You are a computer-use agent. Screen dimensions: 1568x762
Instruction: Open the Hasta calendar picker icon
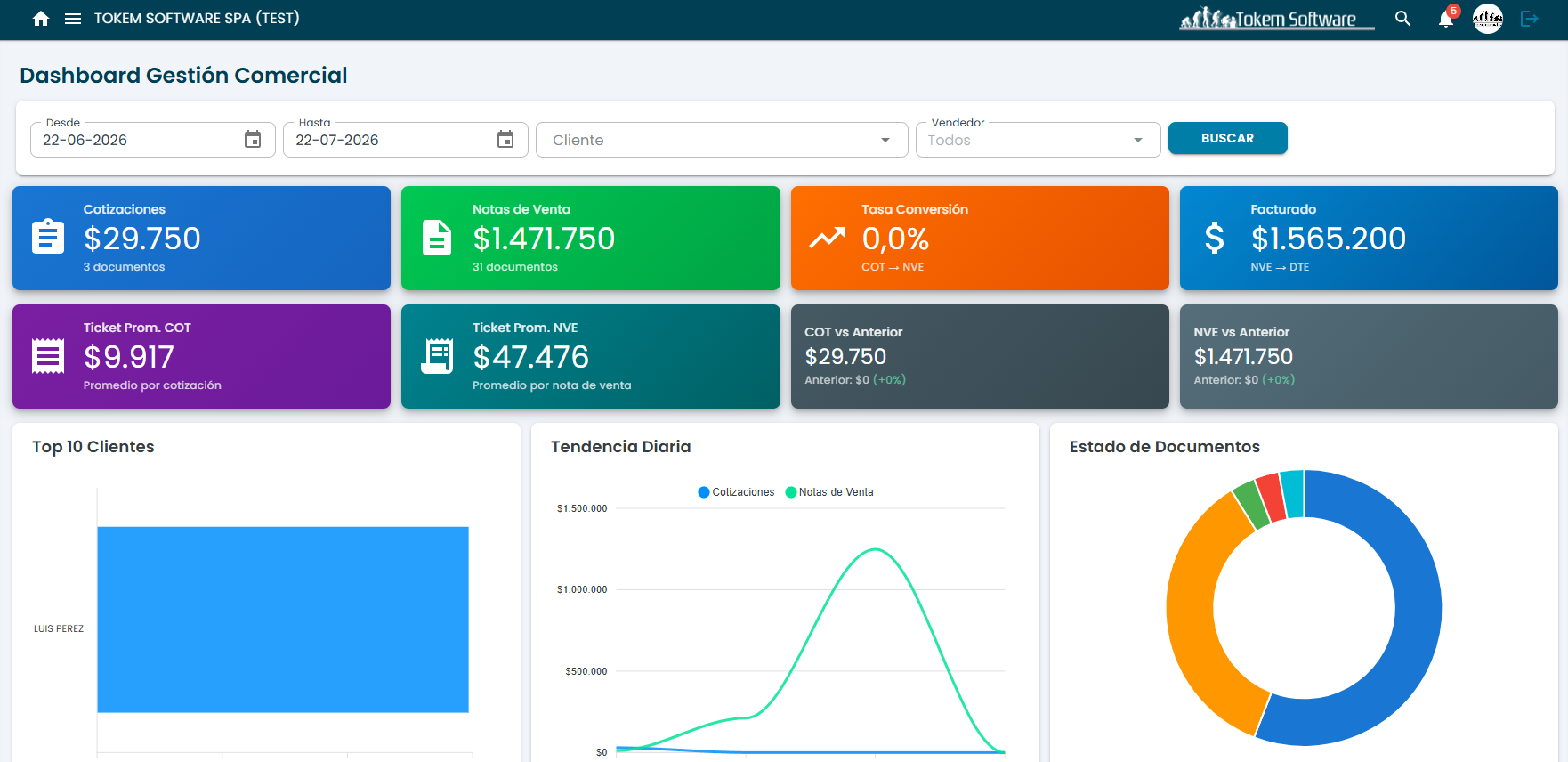[x=505, y=140]
